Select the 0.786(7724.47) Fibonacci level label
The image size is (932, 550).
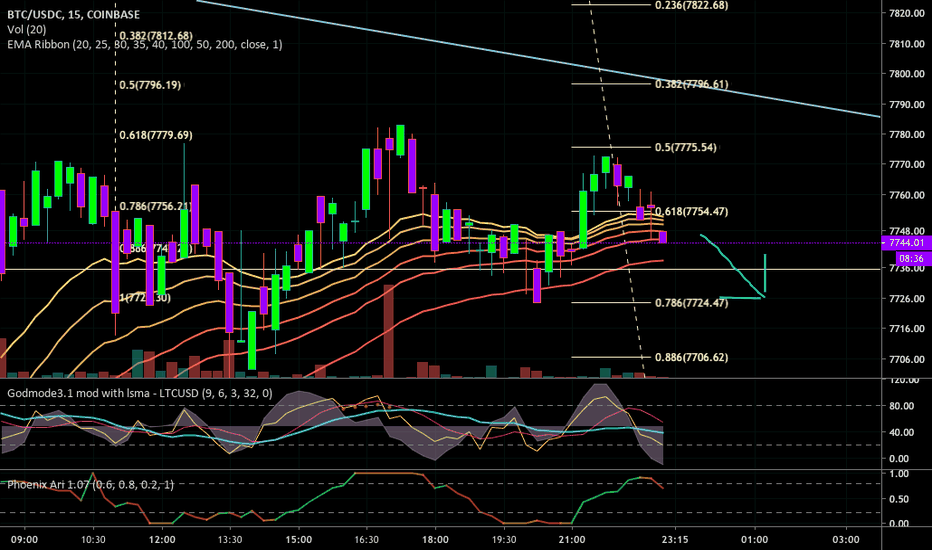pos(691,303)
